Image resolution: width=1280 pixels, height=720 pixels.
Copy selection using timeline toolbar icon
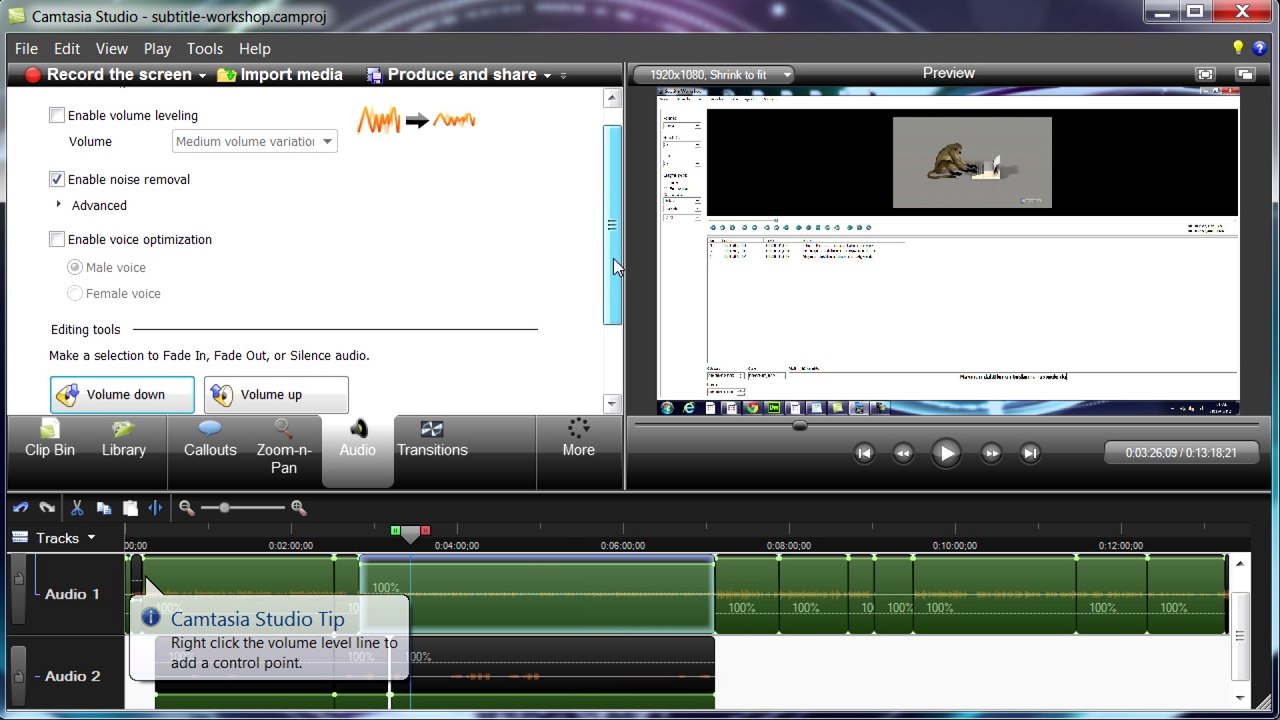click(104, 508)
